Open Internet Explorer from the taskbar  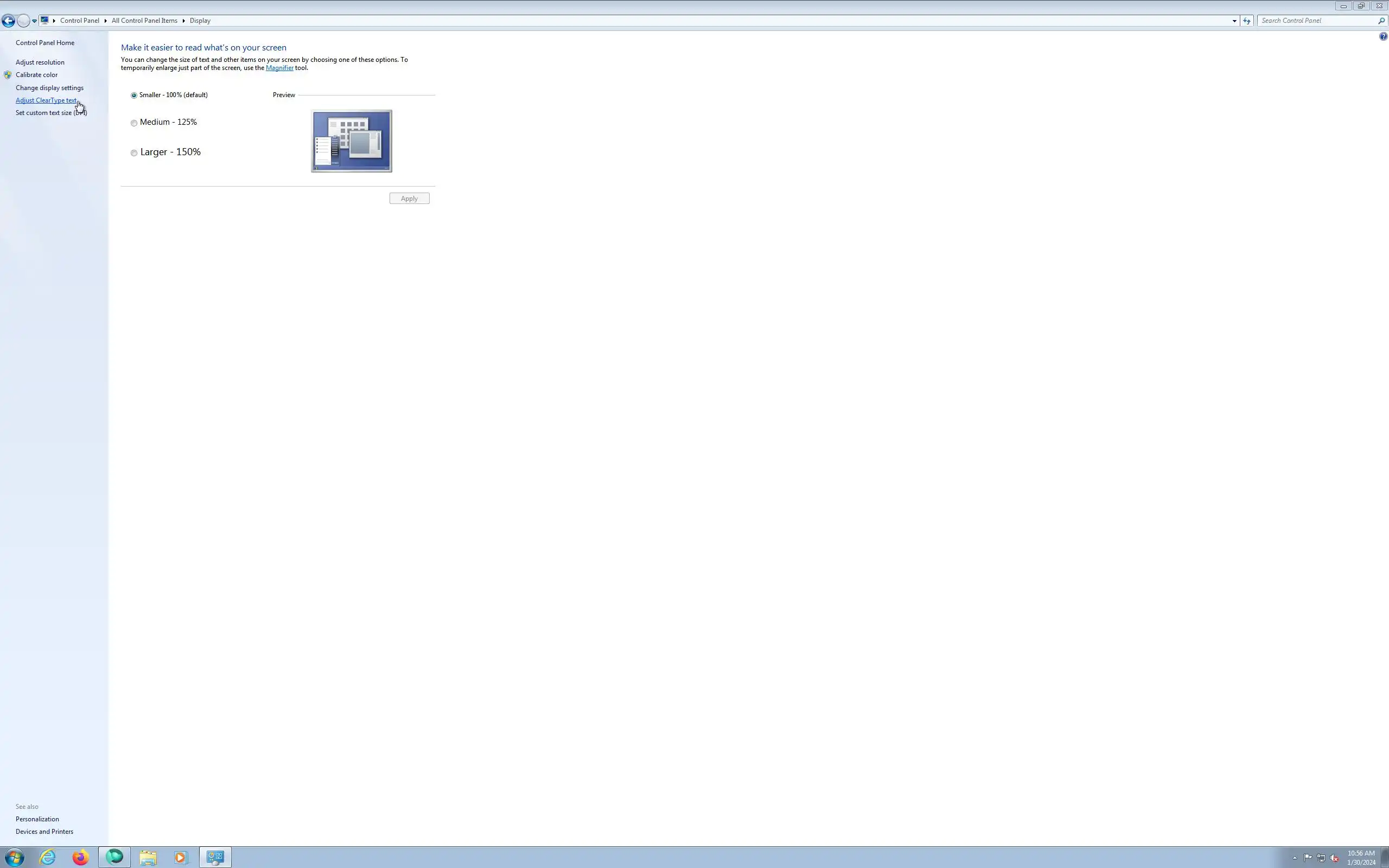(47, 857)
